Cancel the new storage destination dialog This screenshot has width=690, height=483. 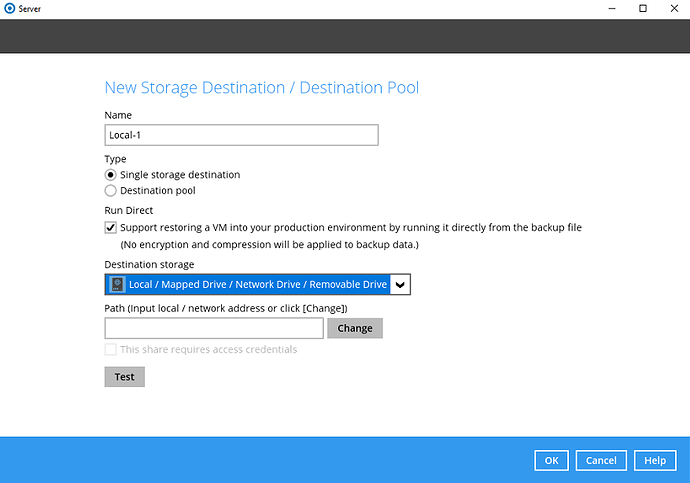click(601, 460)
